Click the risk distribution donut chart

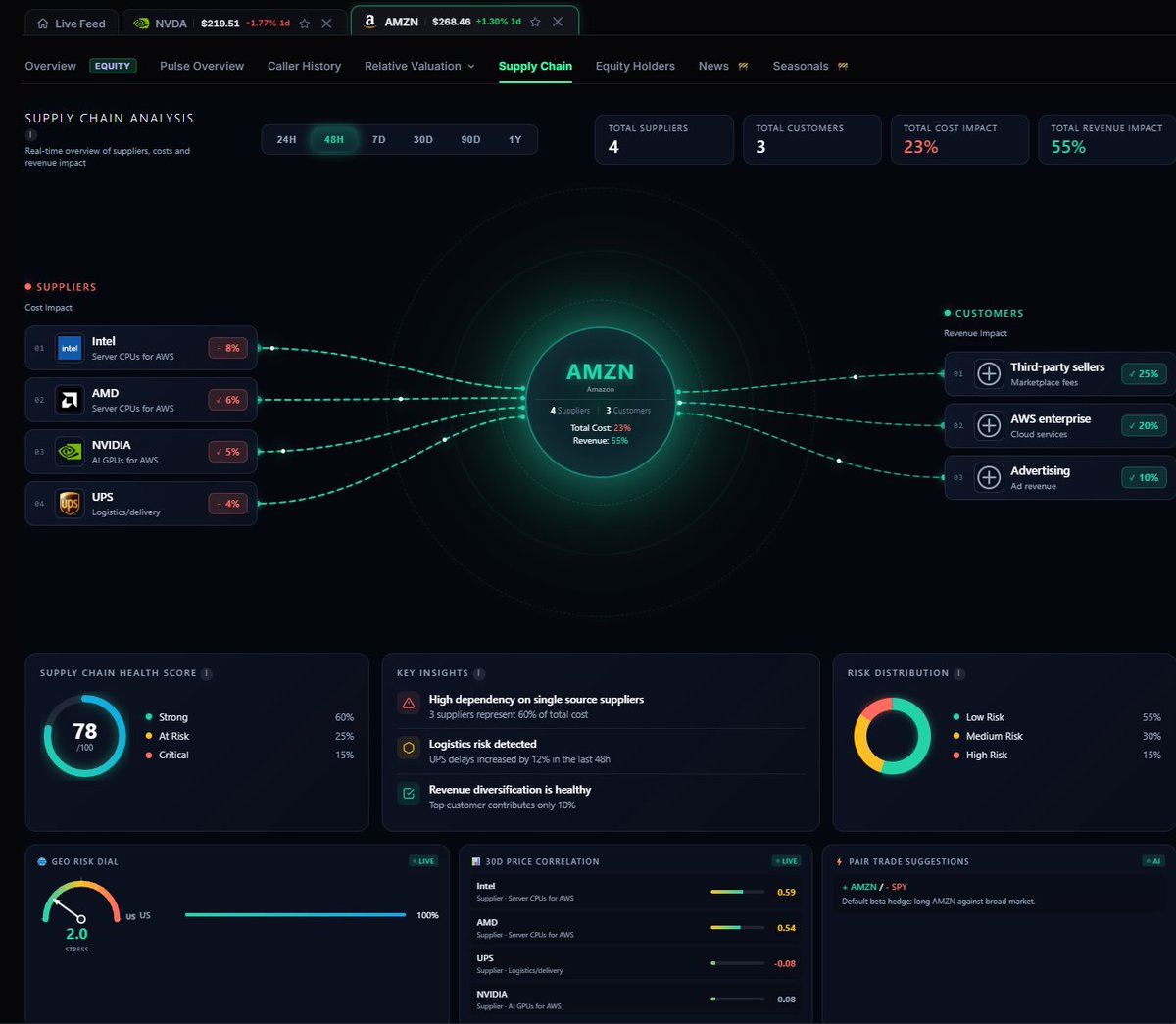893,736
